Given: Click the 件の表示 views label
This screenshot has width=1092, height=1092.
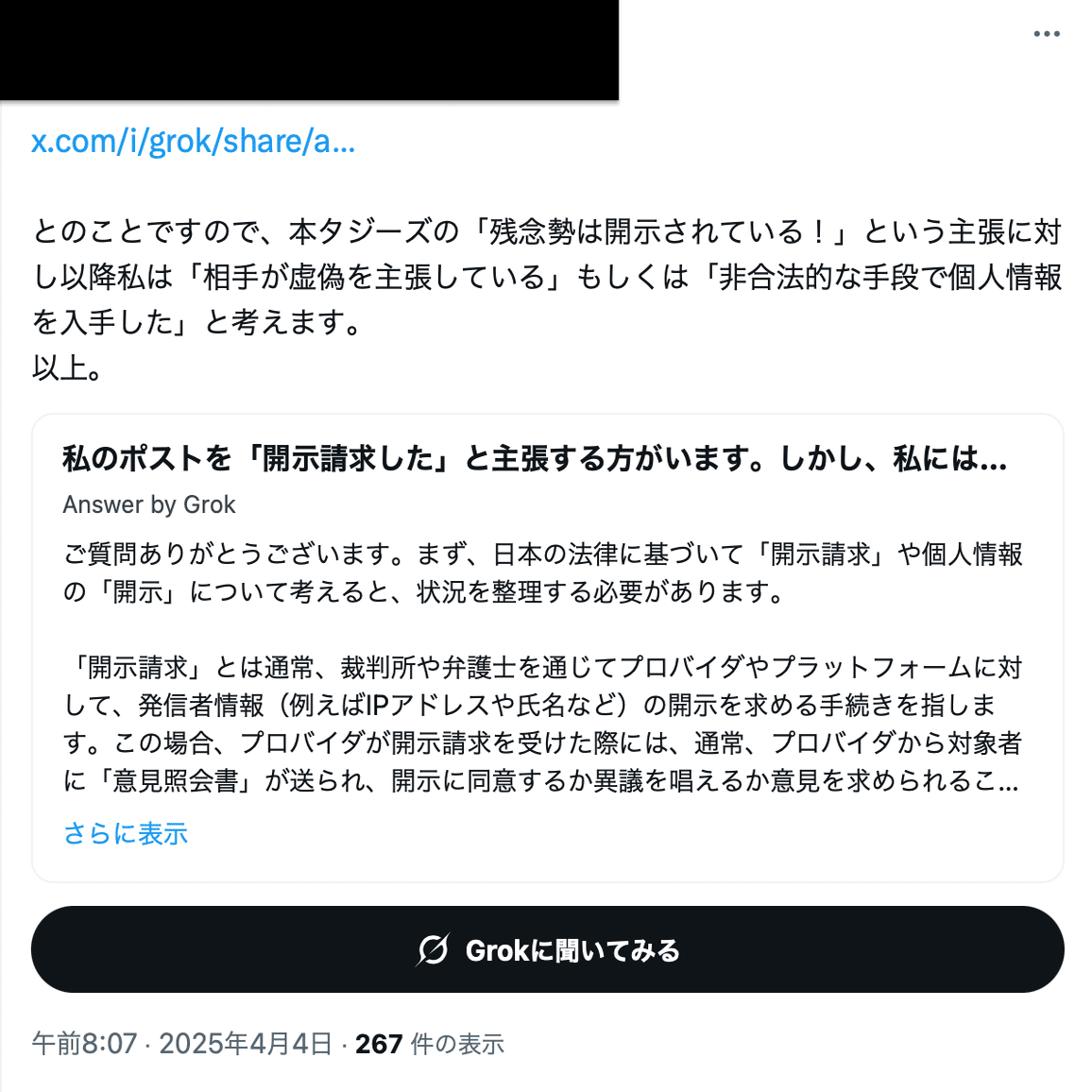Looking at the screenshot, I should 457,1044.
